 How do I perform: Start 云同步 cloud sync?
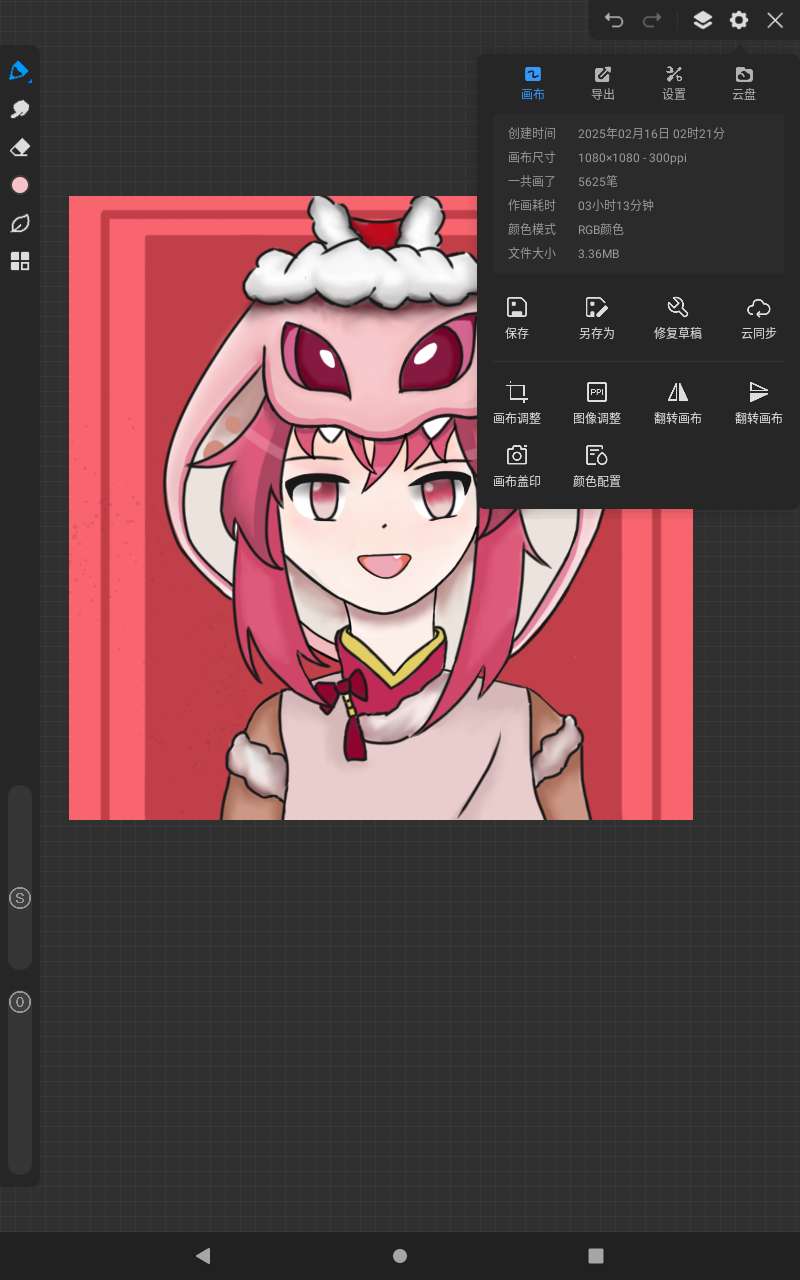click(x=758, y=318)
